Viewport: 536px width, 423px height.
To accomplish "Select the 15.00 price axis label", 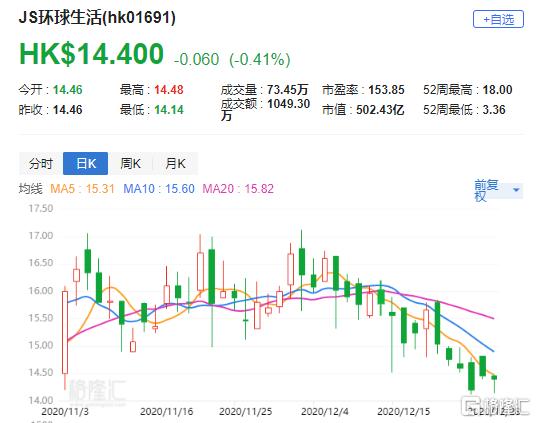I will tap(41, 345).
